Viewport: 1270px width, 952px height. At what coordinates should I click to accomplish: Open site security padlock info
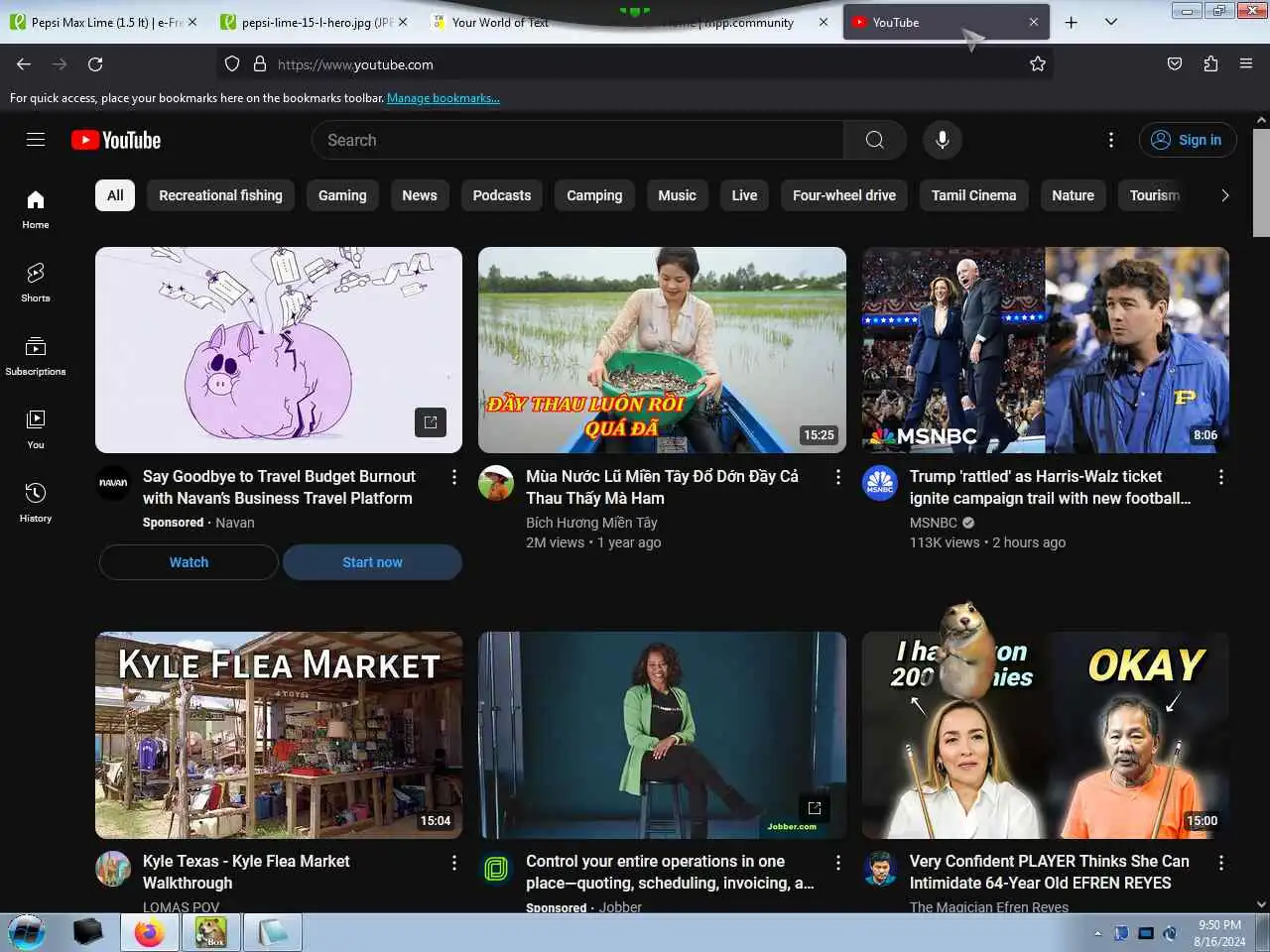[260, 64]
